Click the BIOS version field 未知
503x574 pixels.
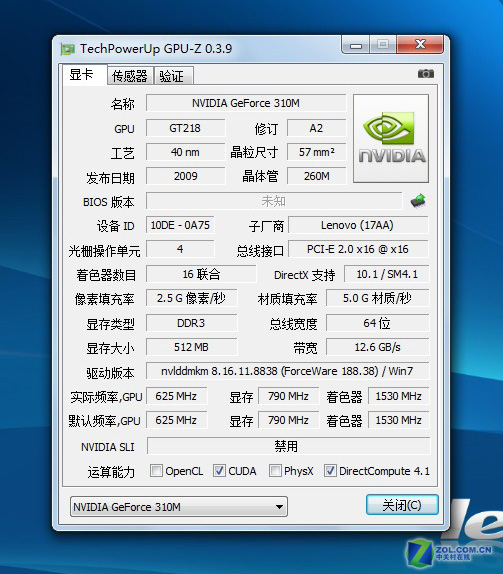[x=274, y=201]
